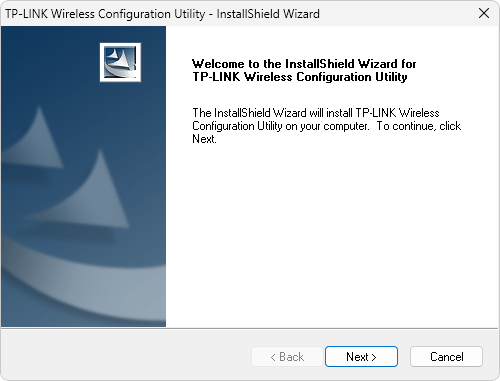
Task: Close the InstallShield Wizard window
Action: click(484, 13)
